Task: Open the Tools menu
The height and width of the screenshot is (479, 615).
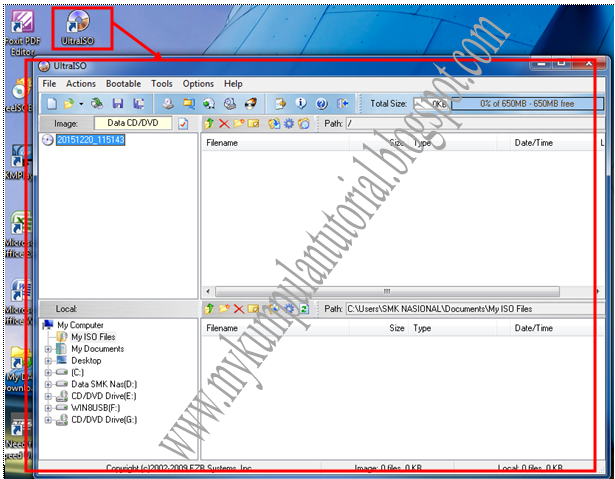Action: (162, 84)
